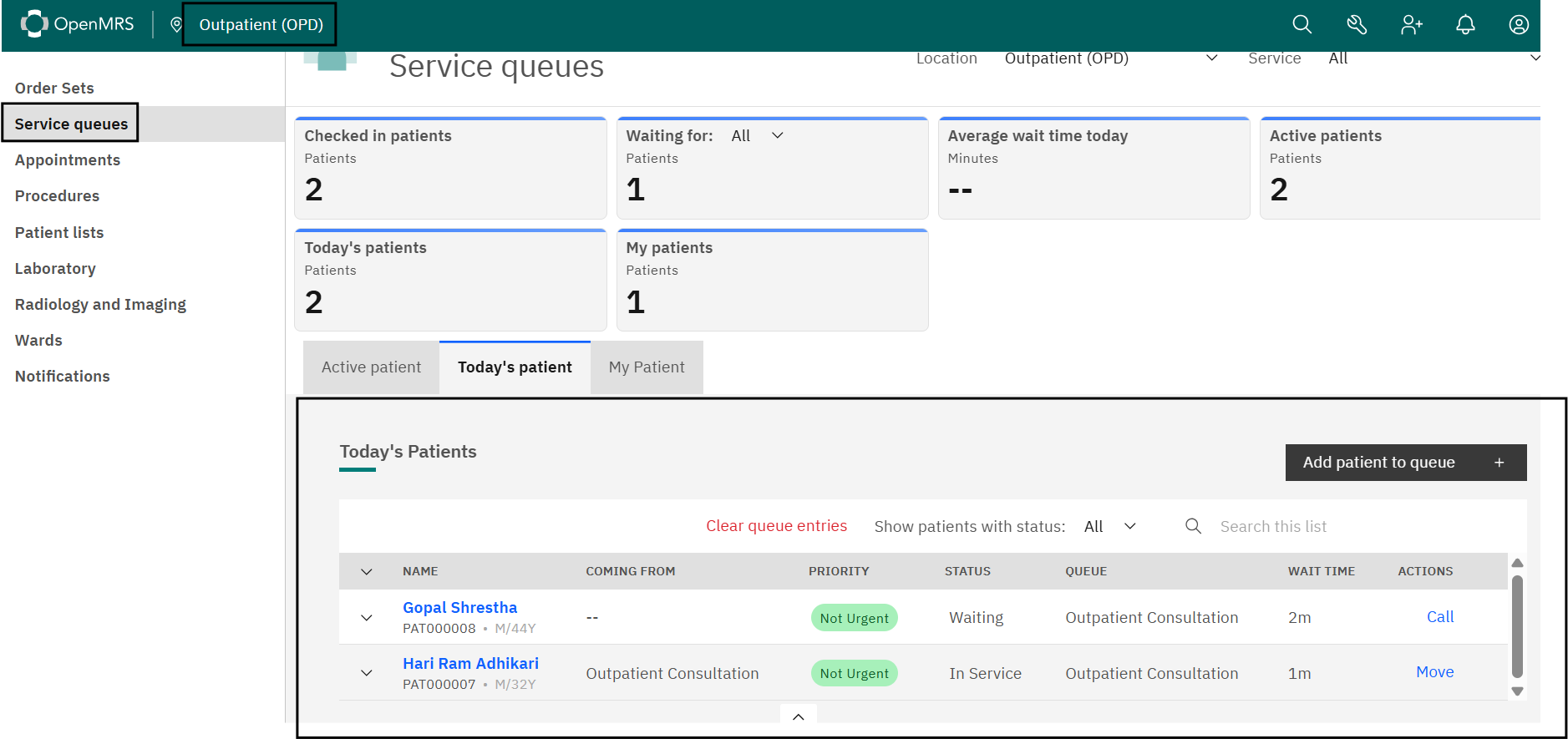Click Clear queue entries
The width and height of the screenshot is (1568, 739).
(x=776, y=525)
